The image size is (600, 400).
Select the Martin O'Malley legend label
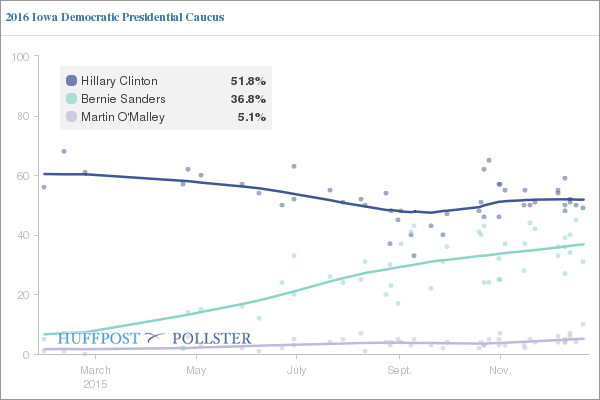click(x=124, y=118)
